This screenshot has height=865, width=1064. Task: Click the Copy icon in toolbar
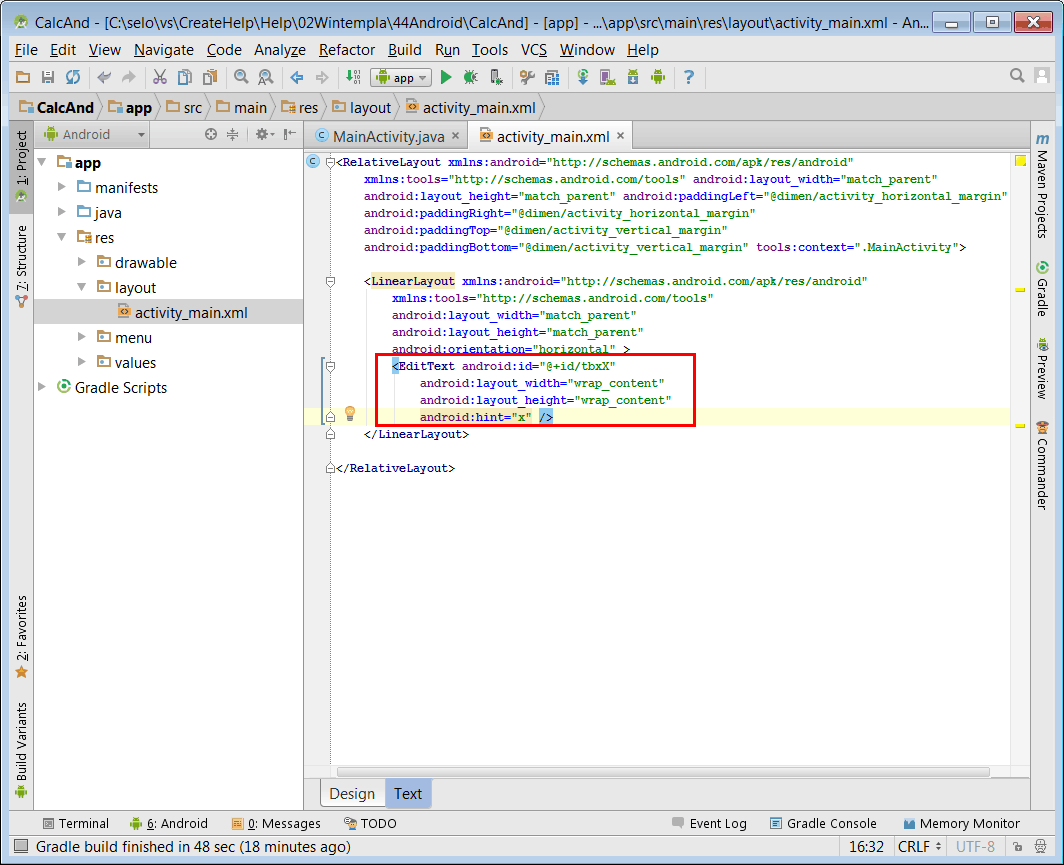(x=185, y=77)
